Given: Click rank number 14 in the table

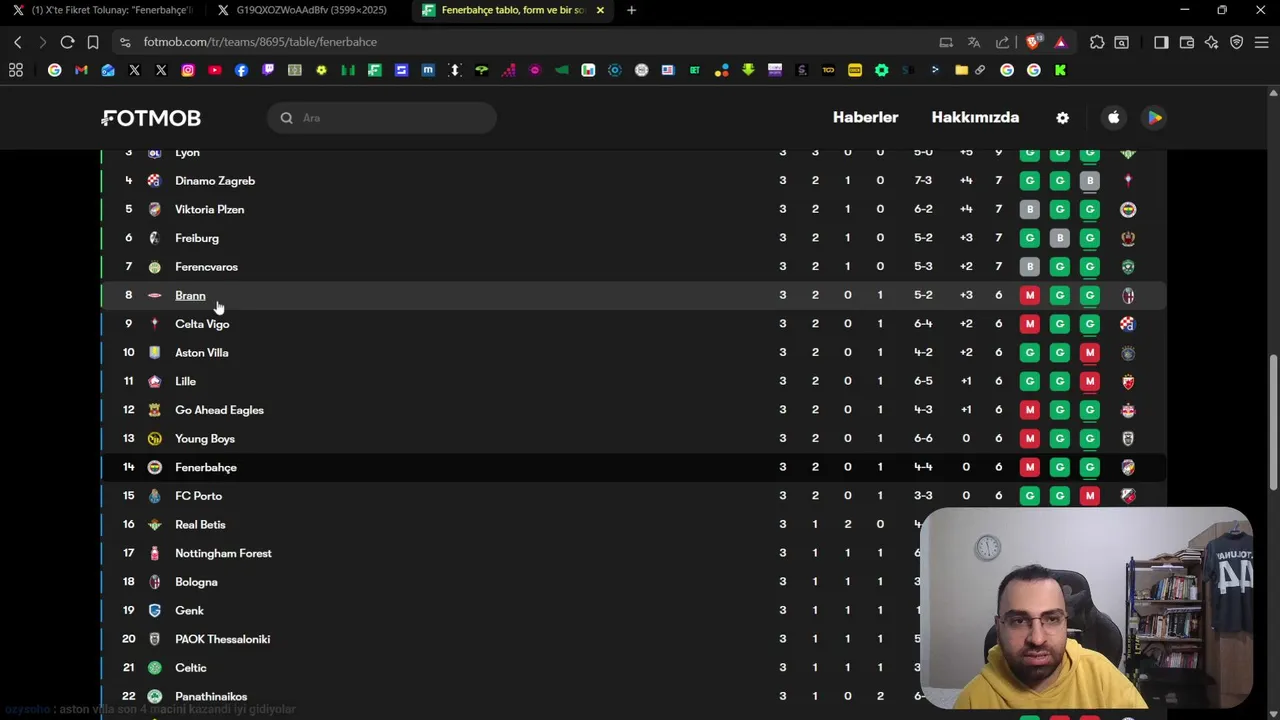Looking at the screenshot, I should pos(128,467).
